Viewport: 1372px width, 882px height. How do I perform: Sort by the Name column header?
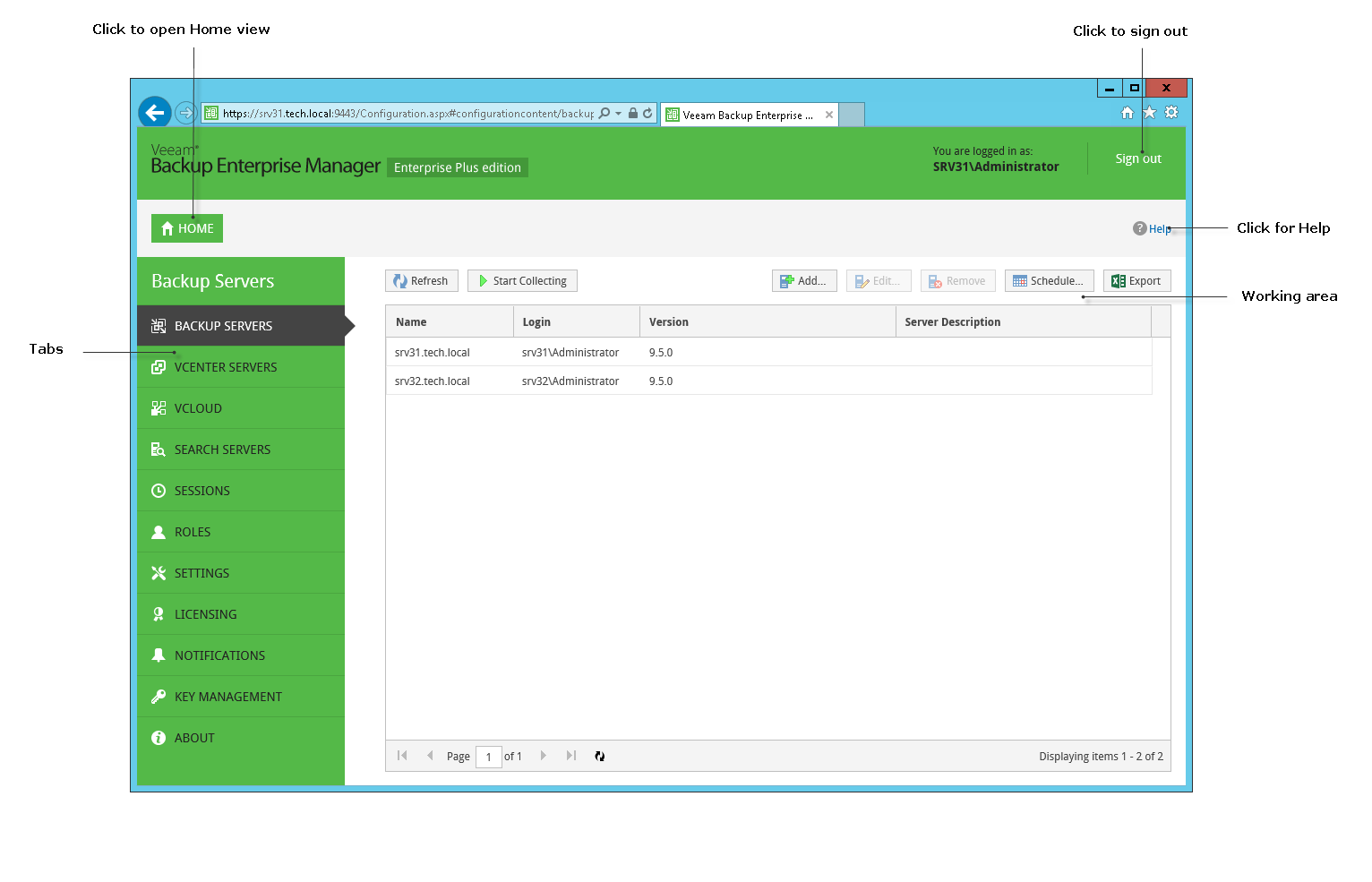pos(450,321)
